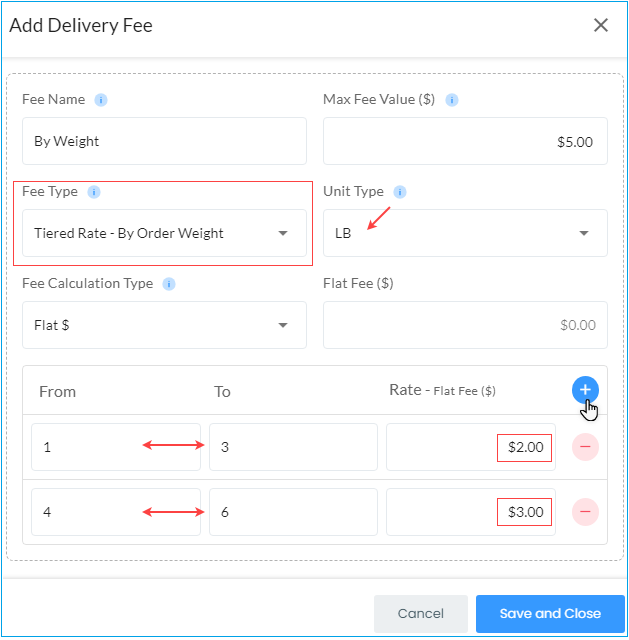Click the Fee Calculation Type info icon
Viewport: 629px width, 640px height.
click(169, 284)
